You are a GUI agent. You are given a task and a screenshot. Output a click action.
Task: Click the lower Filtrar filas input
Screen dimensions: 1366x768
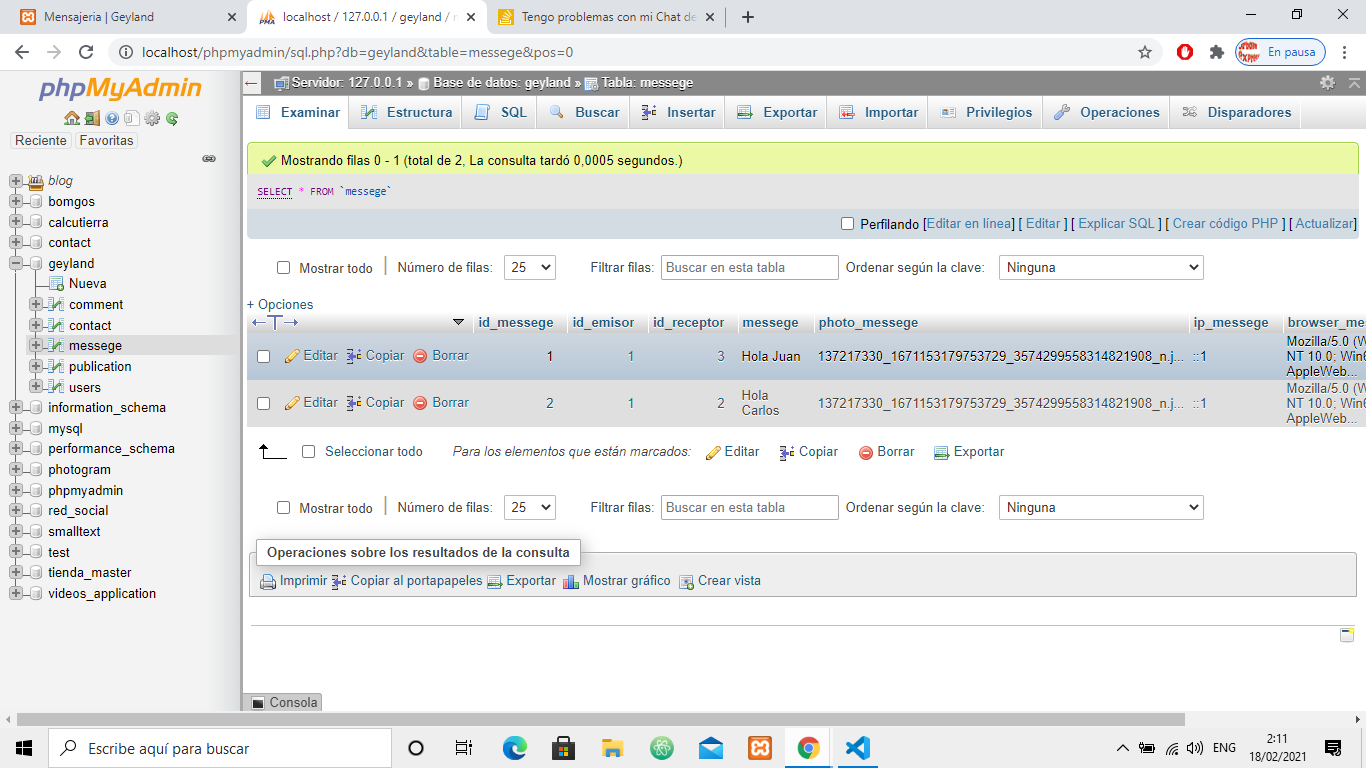point(750,508)
